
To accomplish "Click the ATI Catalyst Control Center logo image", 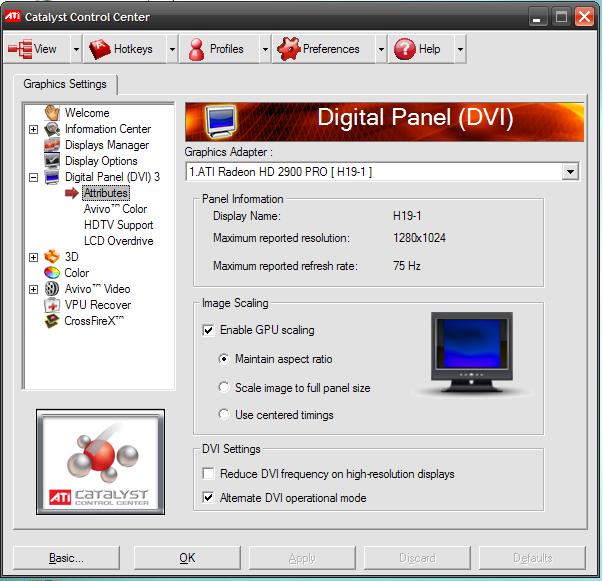I will pyautogui.click(x=100, y=462).
